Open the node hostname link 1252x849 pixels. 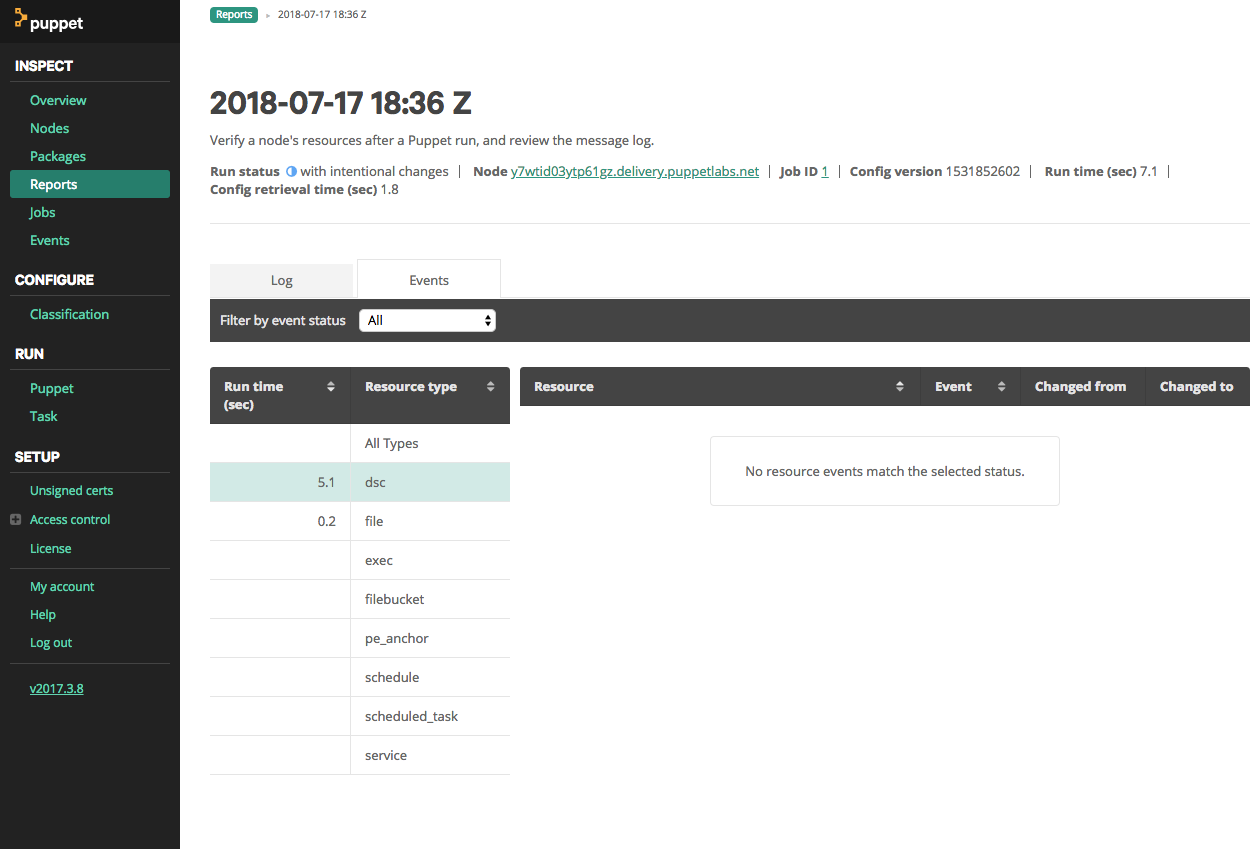(x=634, y=171)
